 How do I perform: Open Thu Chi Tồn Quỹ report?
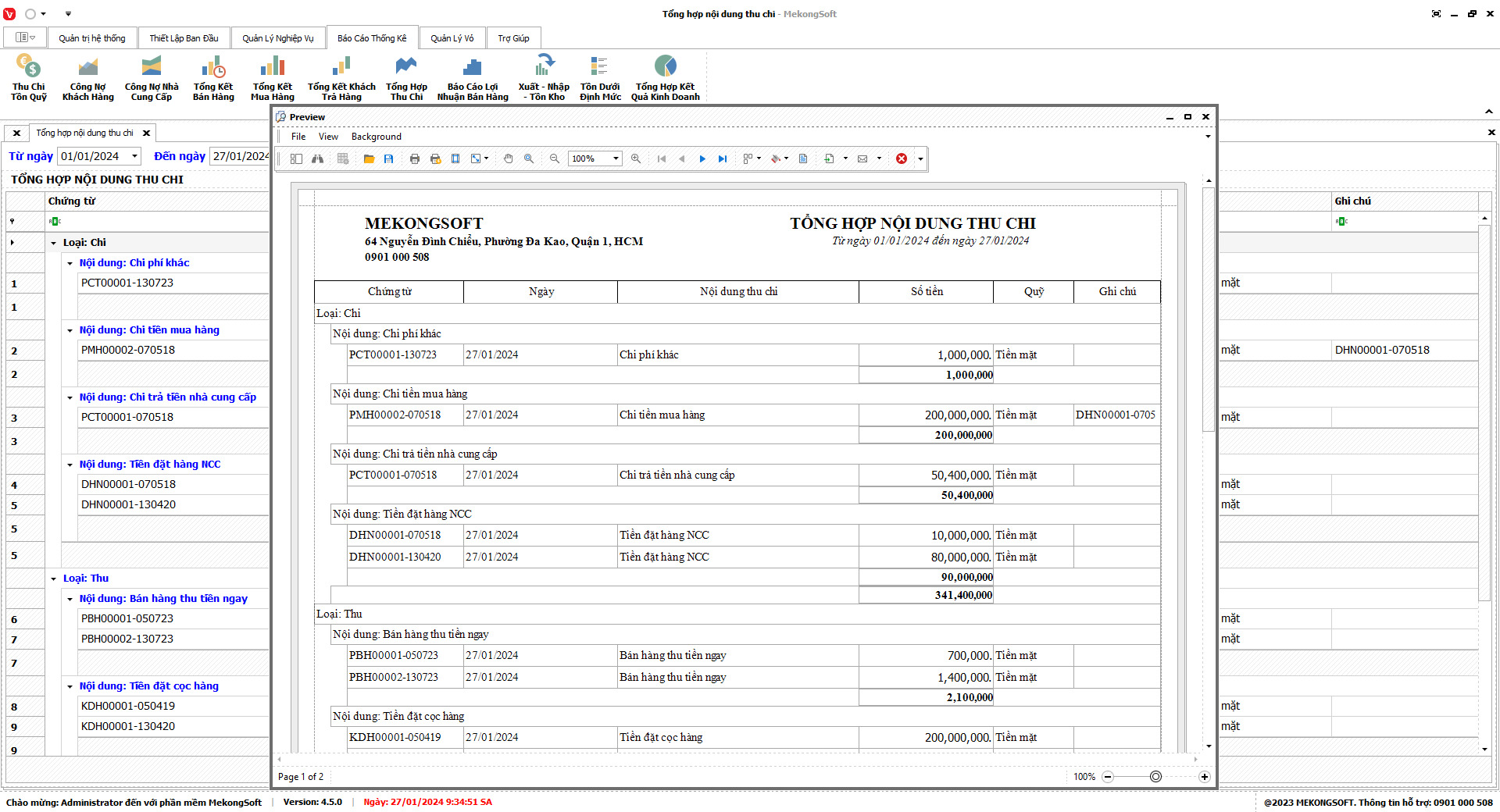[x=29, y=78]
